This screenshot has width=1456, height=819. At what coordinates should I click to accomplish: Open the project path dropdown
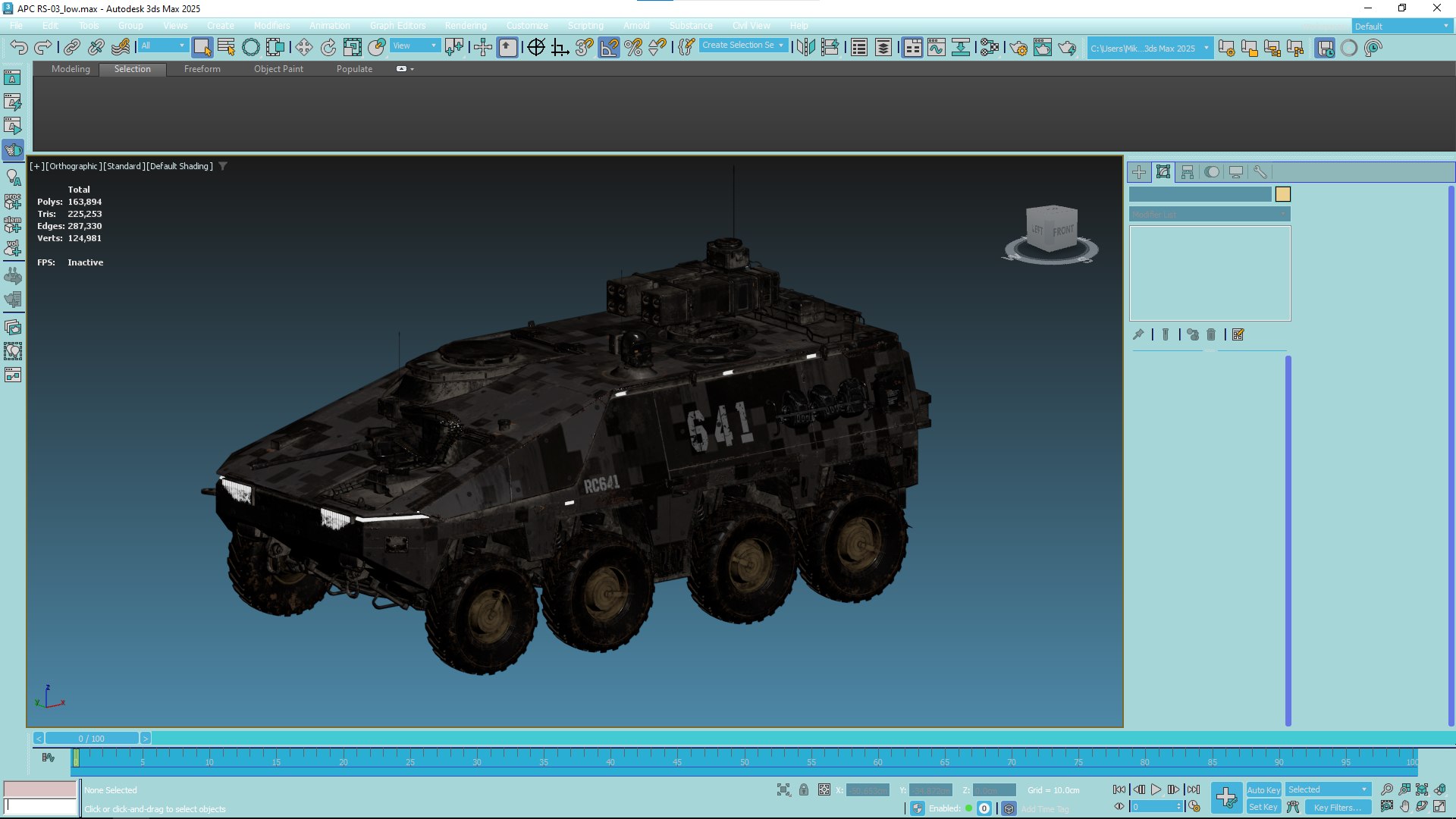click(x=1150, y=49)
